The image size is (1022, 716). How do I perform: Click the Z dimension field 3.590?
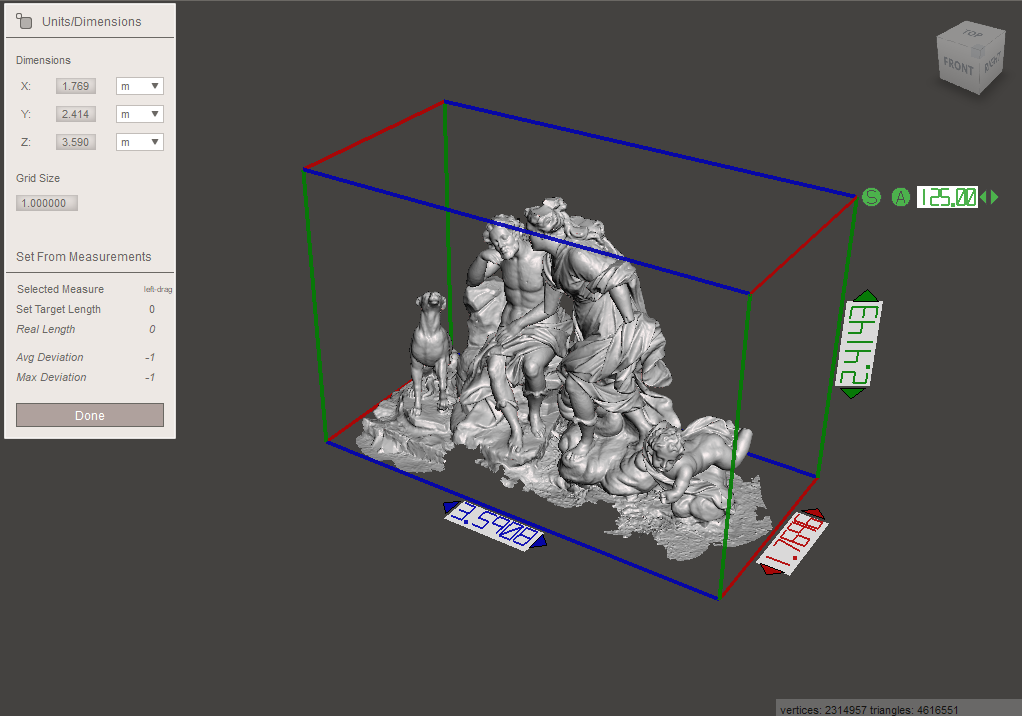click(76, 142)
